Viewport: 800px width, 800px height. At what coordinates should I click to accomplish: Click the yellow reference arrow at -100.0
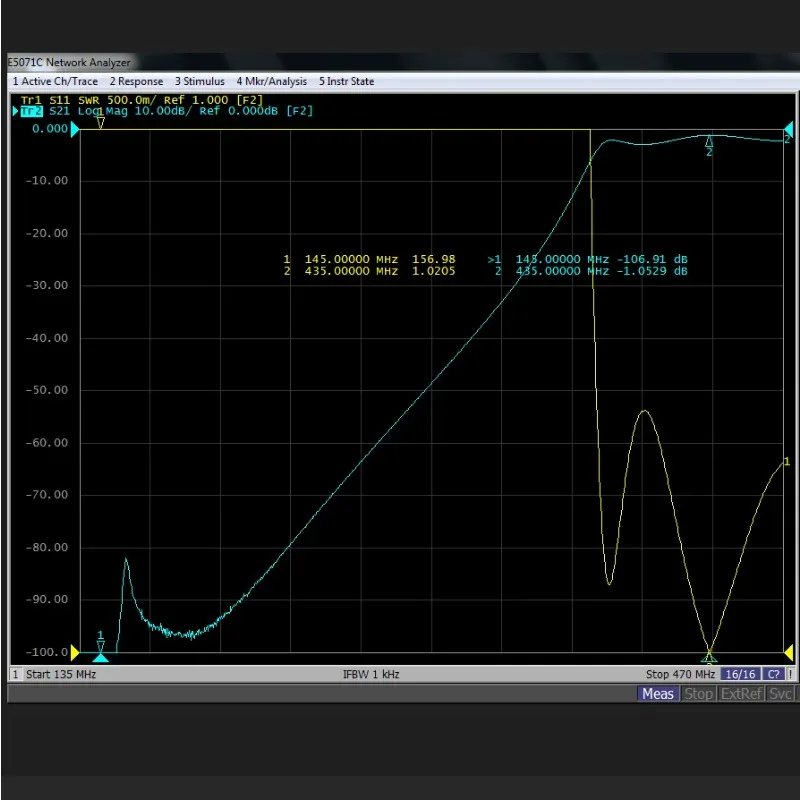pyautogui.click(x=76, y=652)
